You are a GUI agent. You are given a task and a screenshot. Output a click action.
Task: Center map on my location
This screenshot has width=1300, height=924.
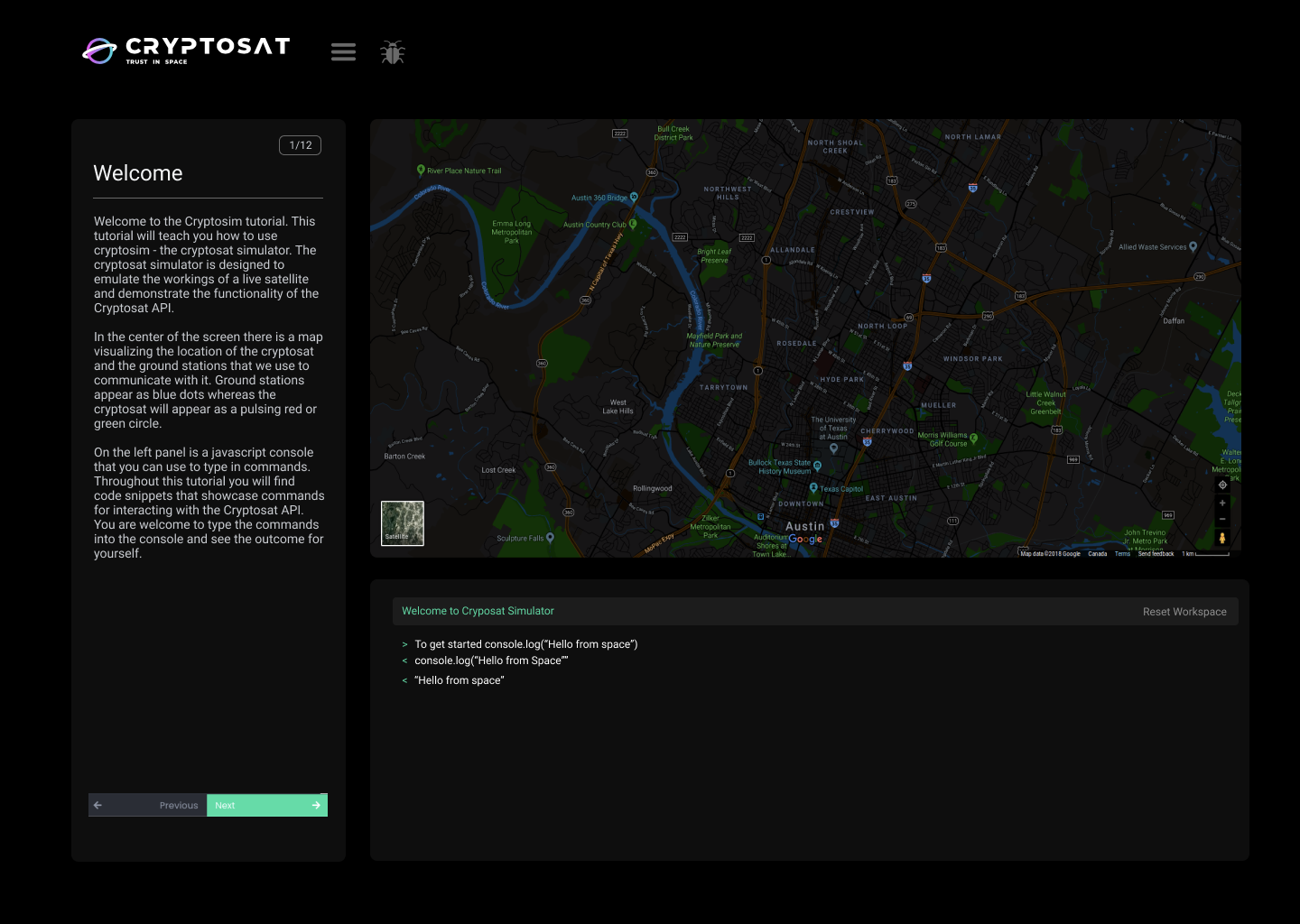pyautogui.click(x=1222, y=485)
